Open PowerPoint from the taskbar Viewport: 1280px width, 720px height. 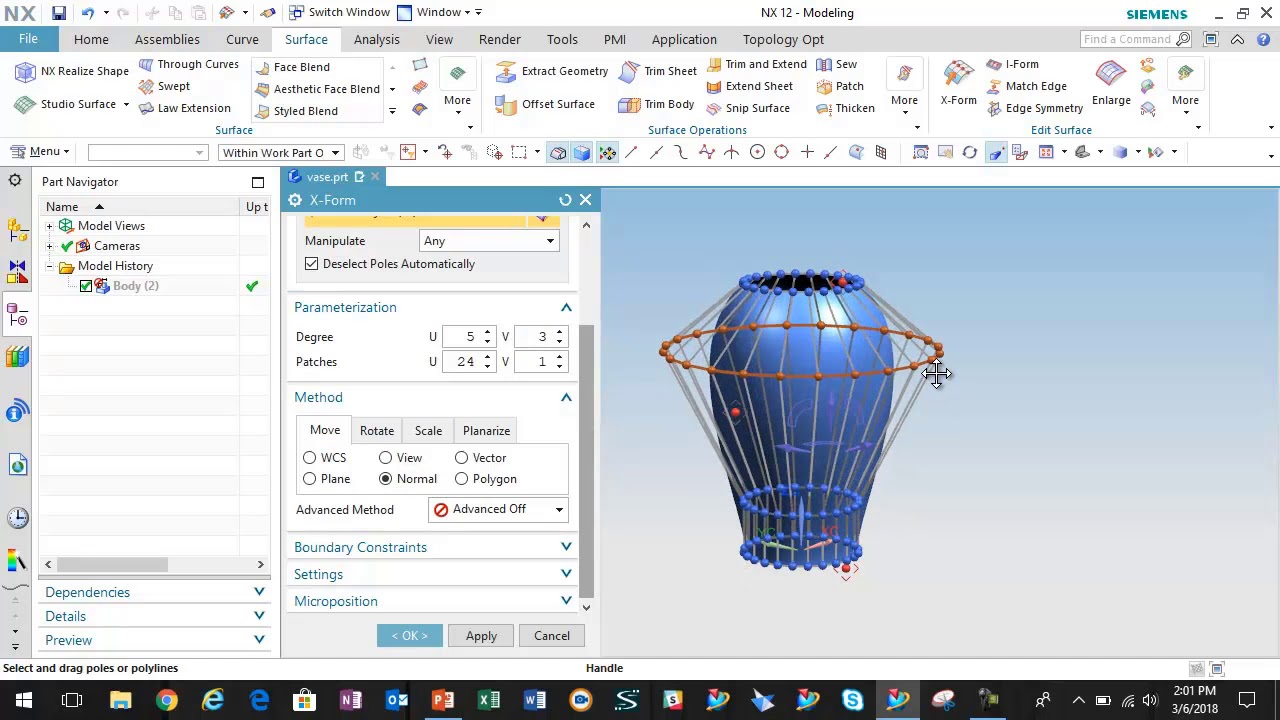[x=442, y=700]
